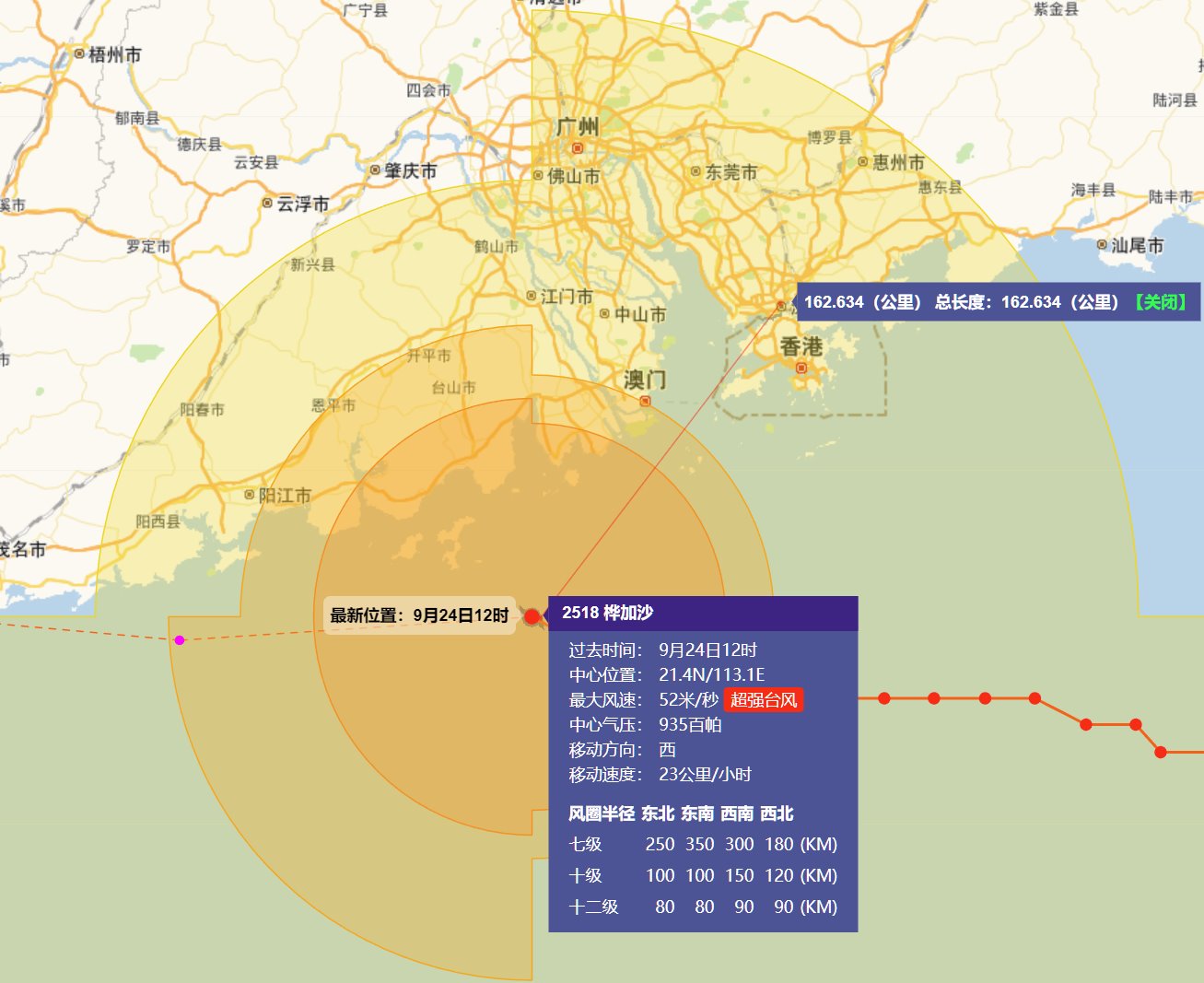Click the 澳门 city marker icon
This screenshot has height=983, width=1204.
click(645, 401)
